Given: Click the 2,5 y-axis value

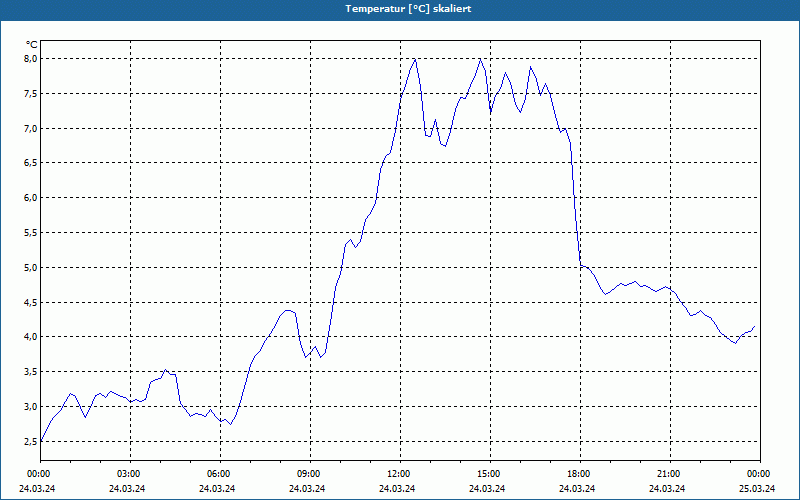Looking at the screenshot, I should [31, 441].
